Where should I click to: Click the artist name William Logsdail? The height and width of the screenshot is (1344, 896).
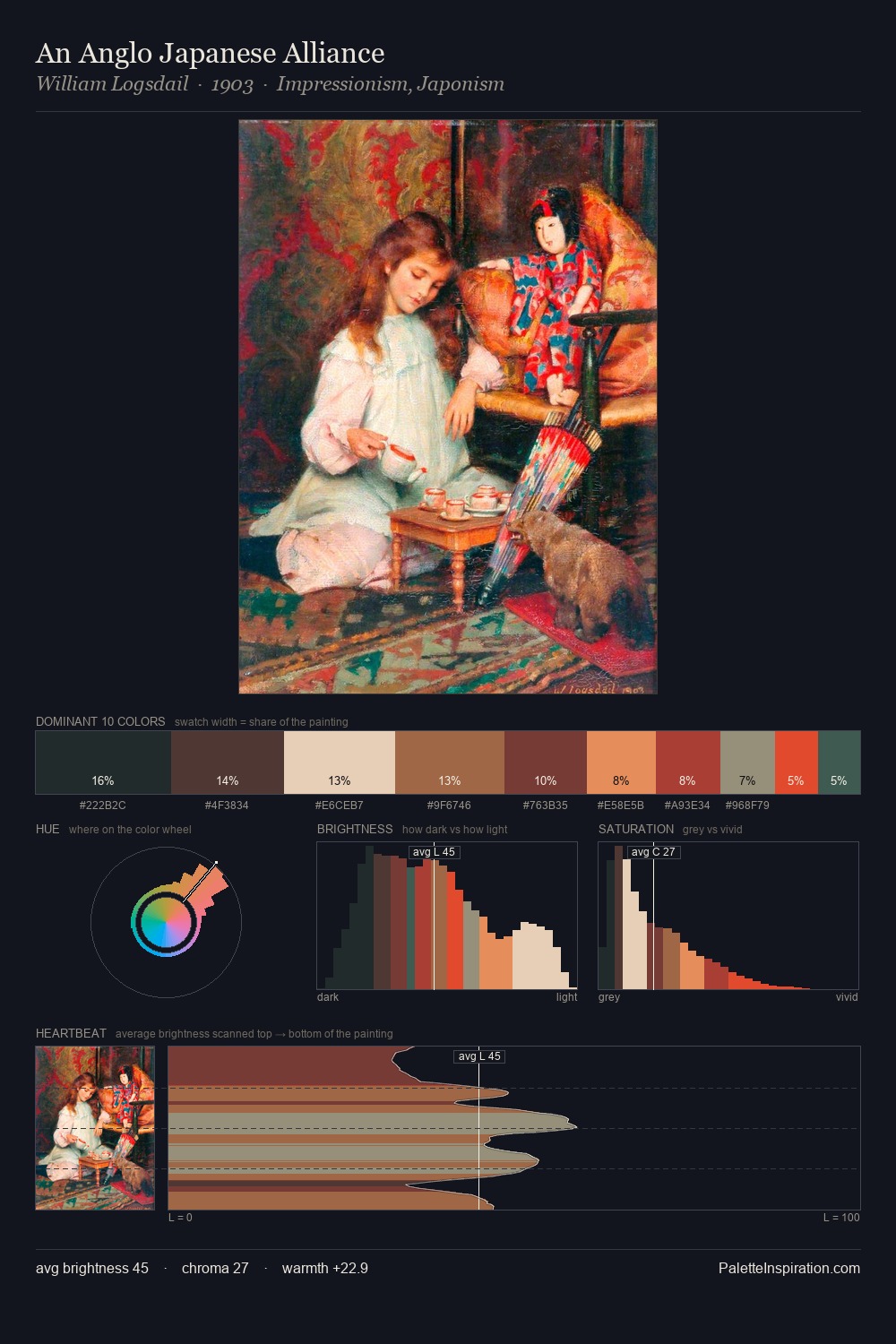point(112,84)
